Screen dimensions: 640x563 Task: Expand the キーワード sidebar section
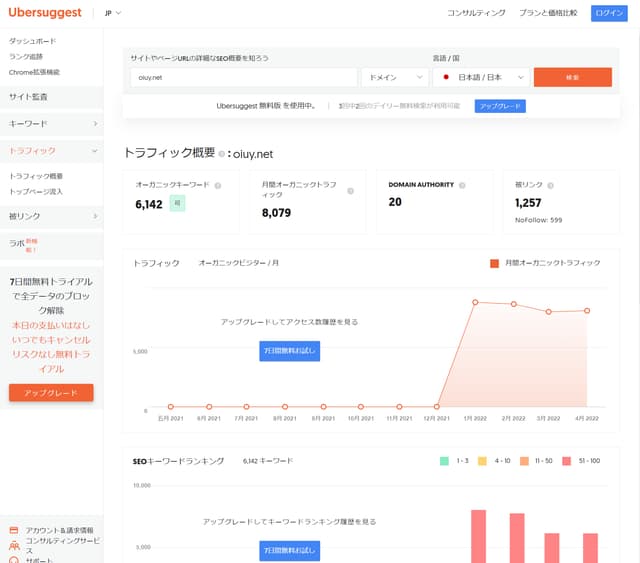click(51, 124)
